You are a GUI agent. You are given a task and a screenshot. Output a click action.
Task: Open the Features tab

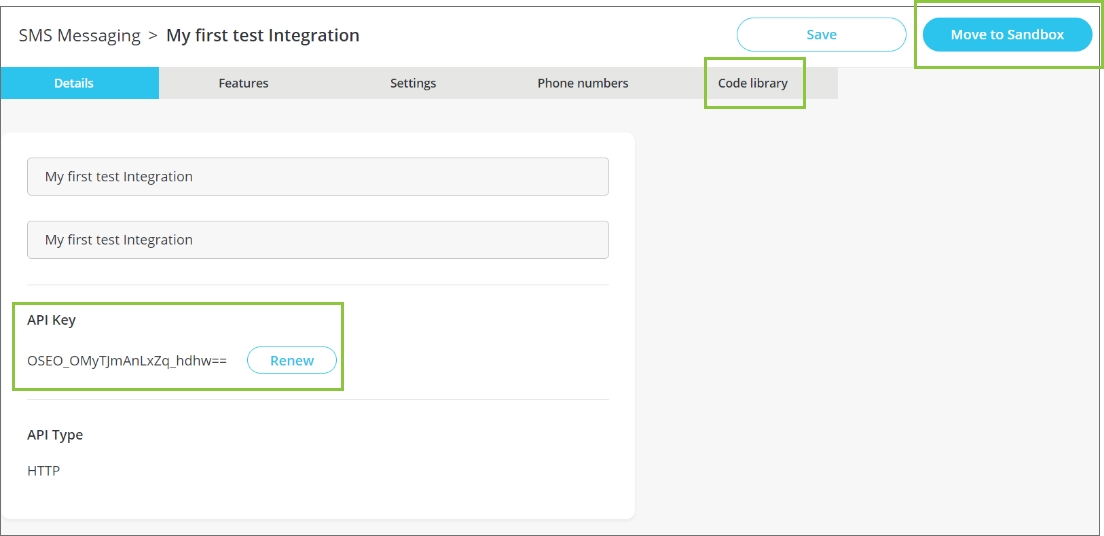(243, 83)
